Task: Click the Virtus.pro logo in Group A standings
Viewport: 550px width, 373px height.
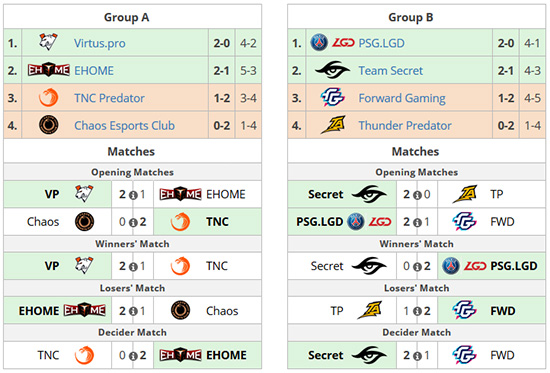Action: click(x=48, y=42)
